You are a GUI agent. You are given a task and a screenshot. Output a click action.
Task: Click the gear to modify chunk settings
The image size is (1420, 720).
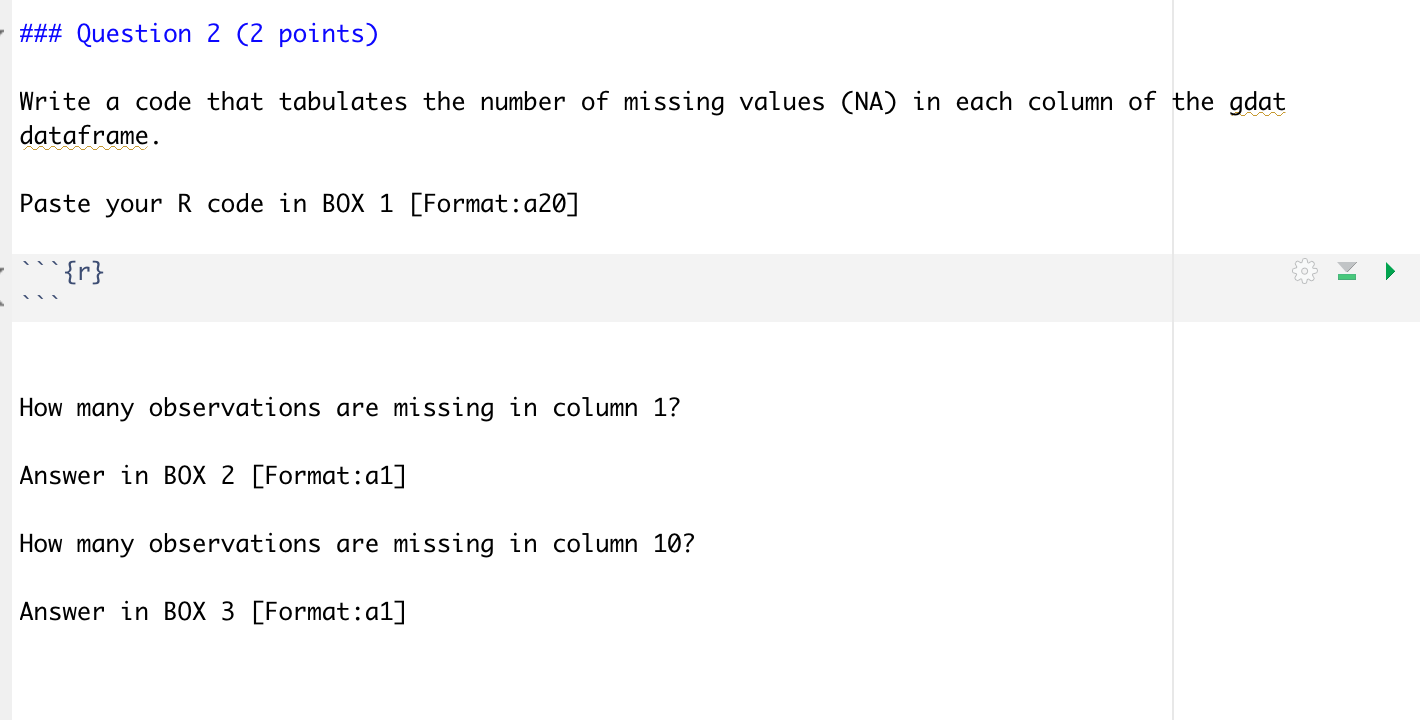pyautogui.click(x=1304, y=271)
